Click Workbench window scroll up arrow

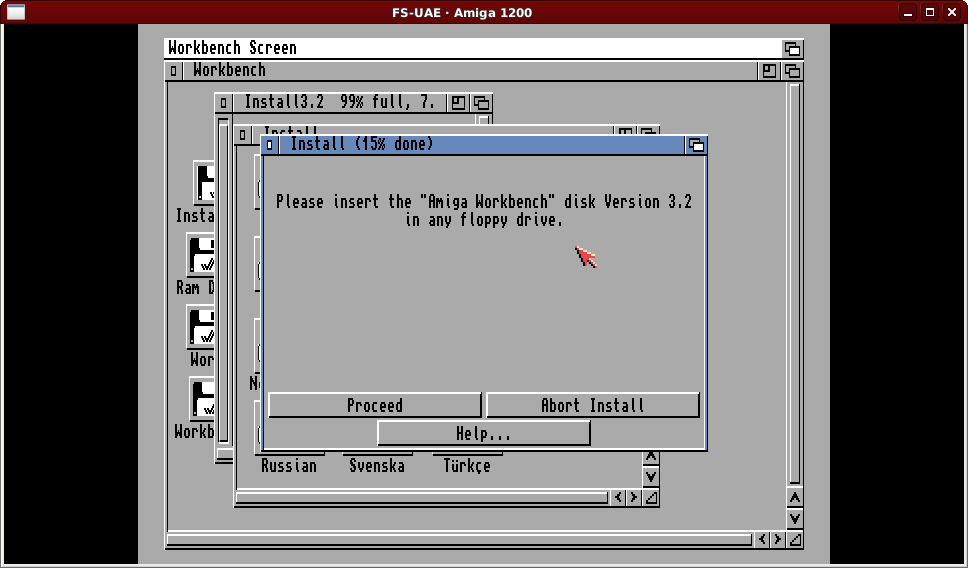795,498
